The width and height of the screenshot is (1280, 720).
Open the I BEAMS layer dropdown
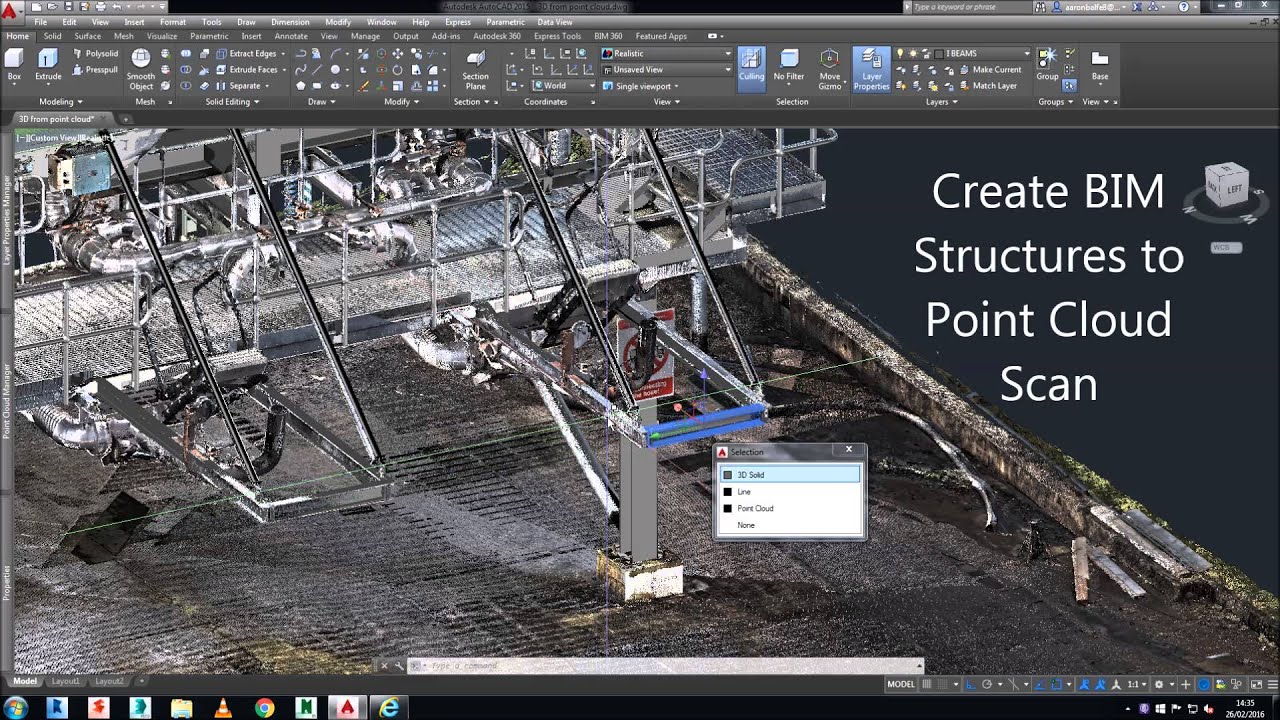pyautogui.click(x=1026, y=54)
